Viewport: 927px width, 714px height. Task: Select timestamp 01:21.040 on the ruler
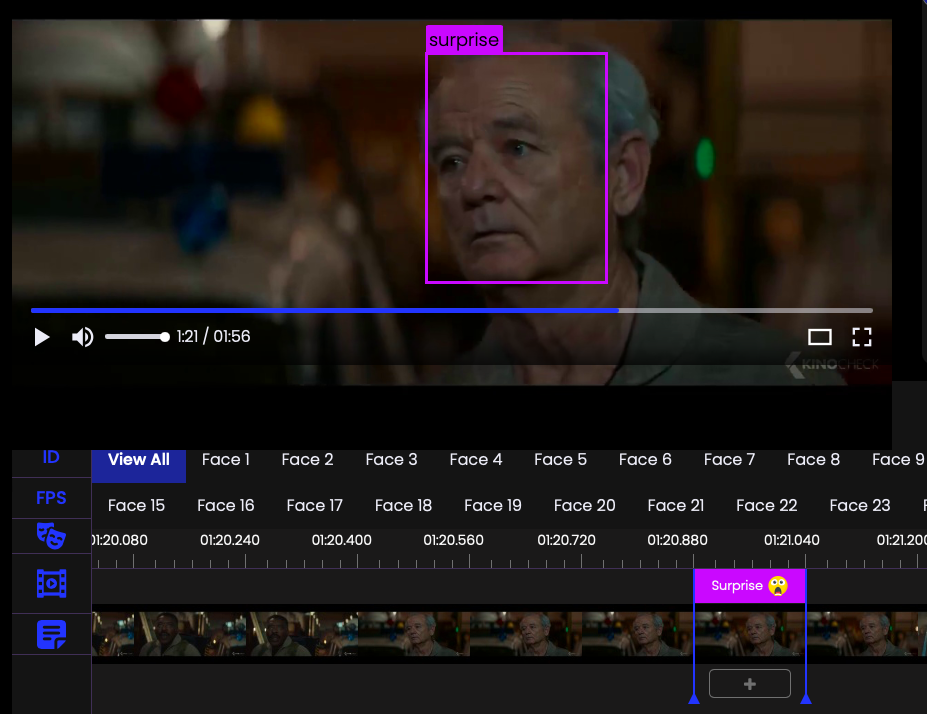point(792,540)
